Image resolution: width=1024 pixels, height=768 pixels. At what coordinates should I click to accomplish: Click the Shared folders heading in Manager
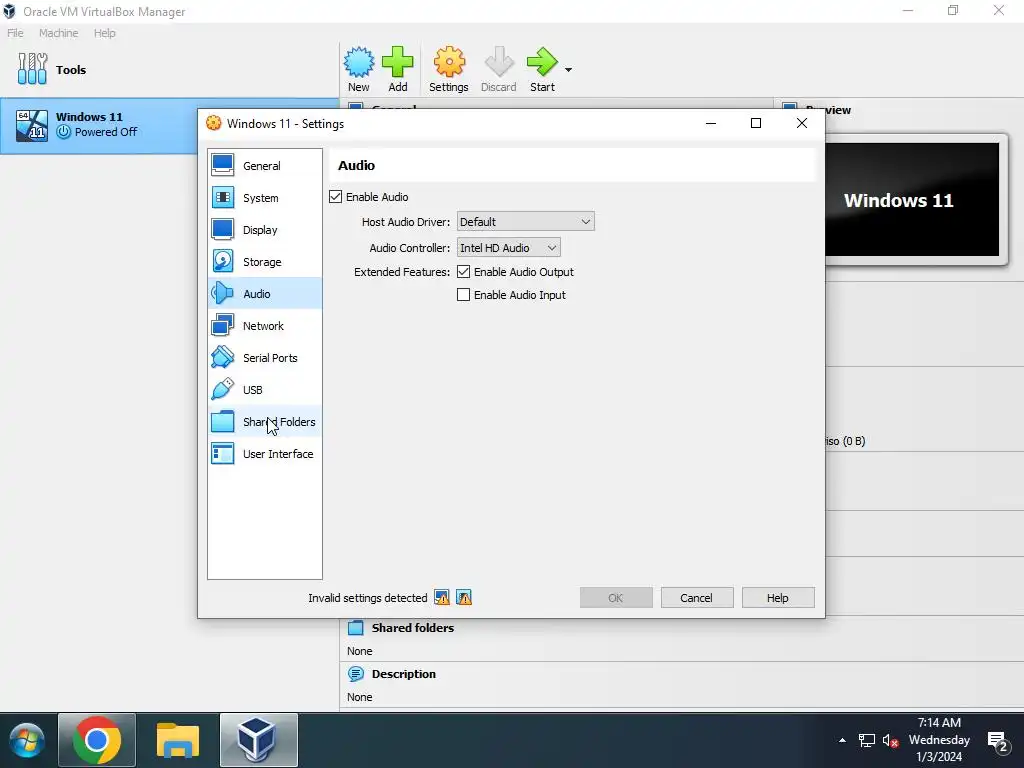pos(413,628)
